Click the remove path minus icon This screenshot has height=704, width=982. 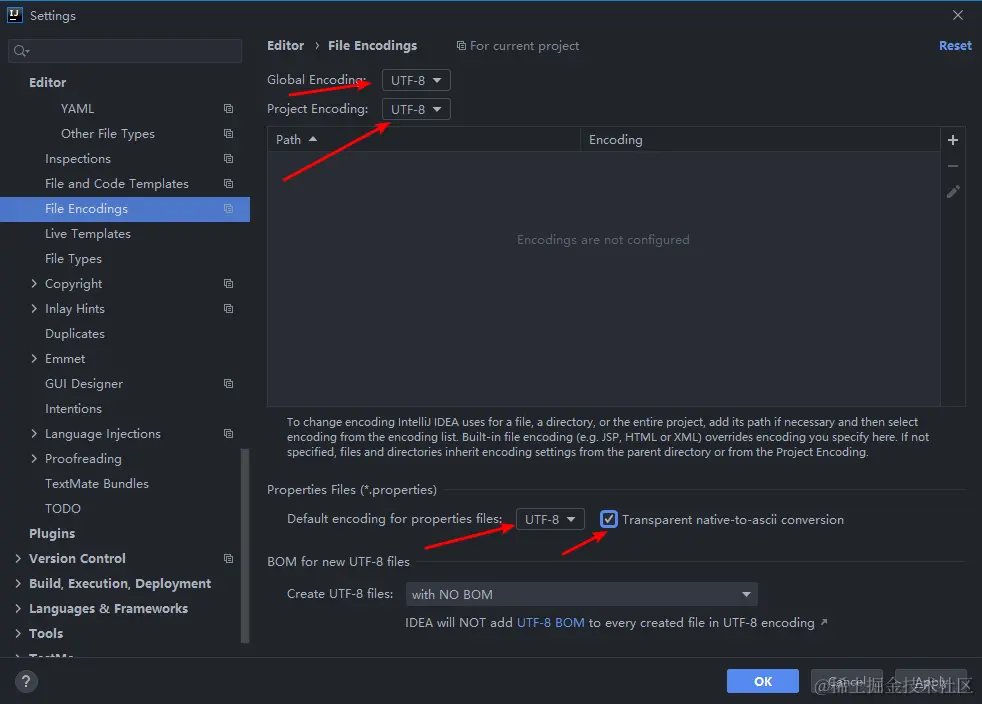[x=953, y=166]
